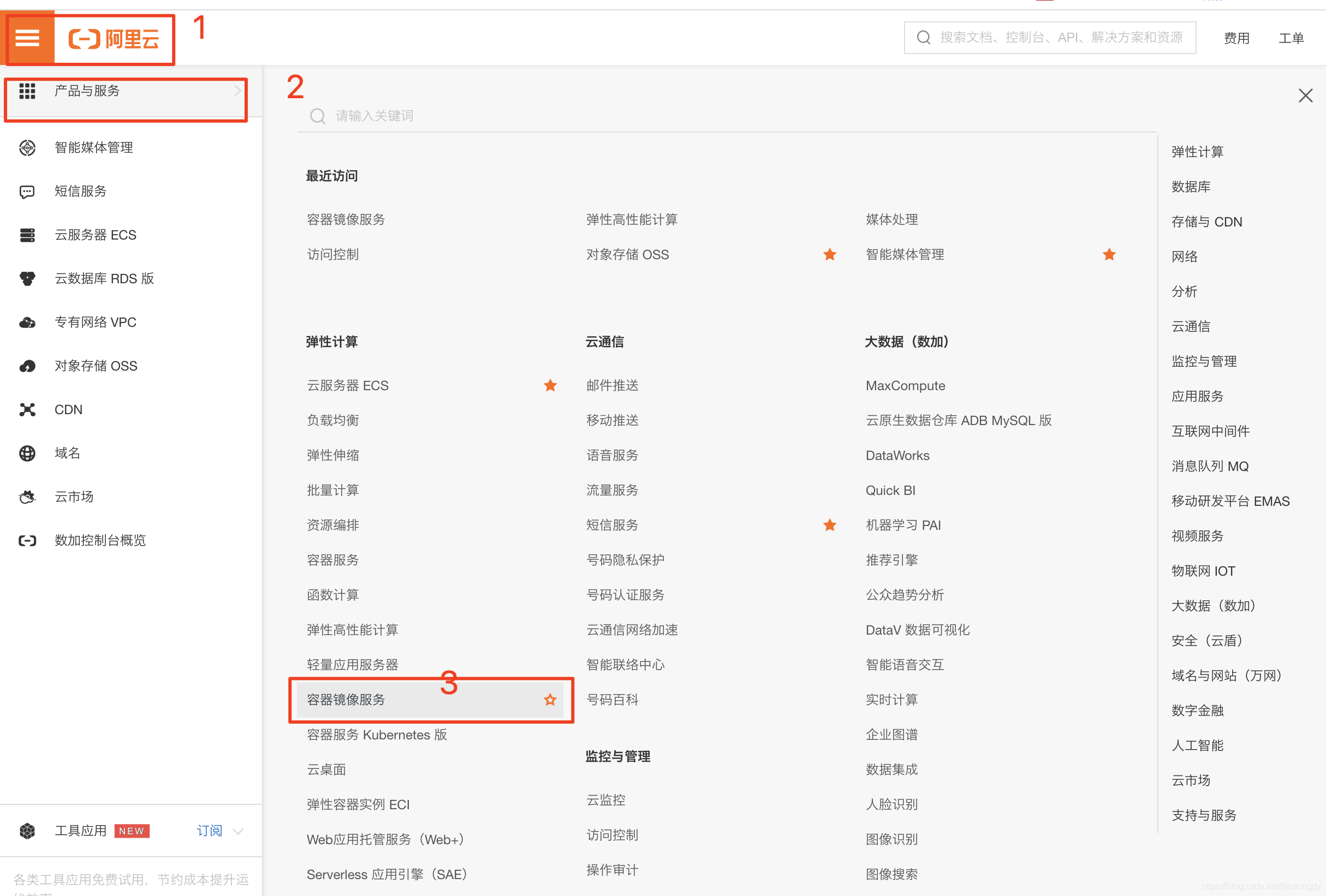Jump to 弹性计算 category in right index
1326x896 pixels.
point(1197,152)
